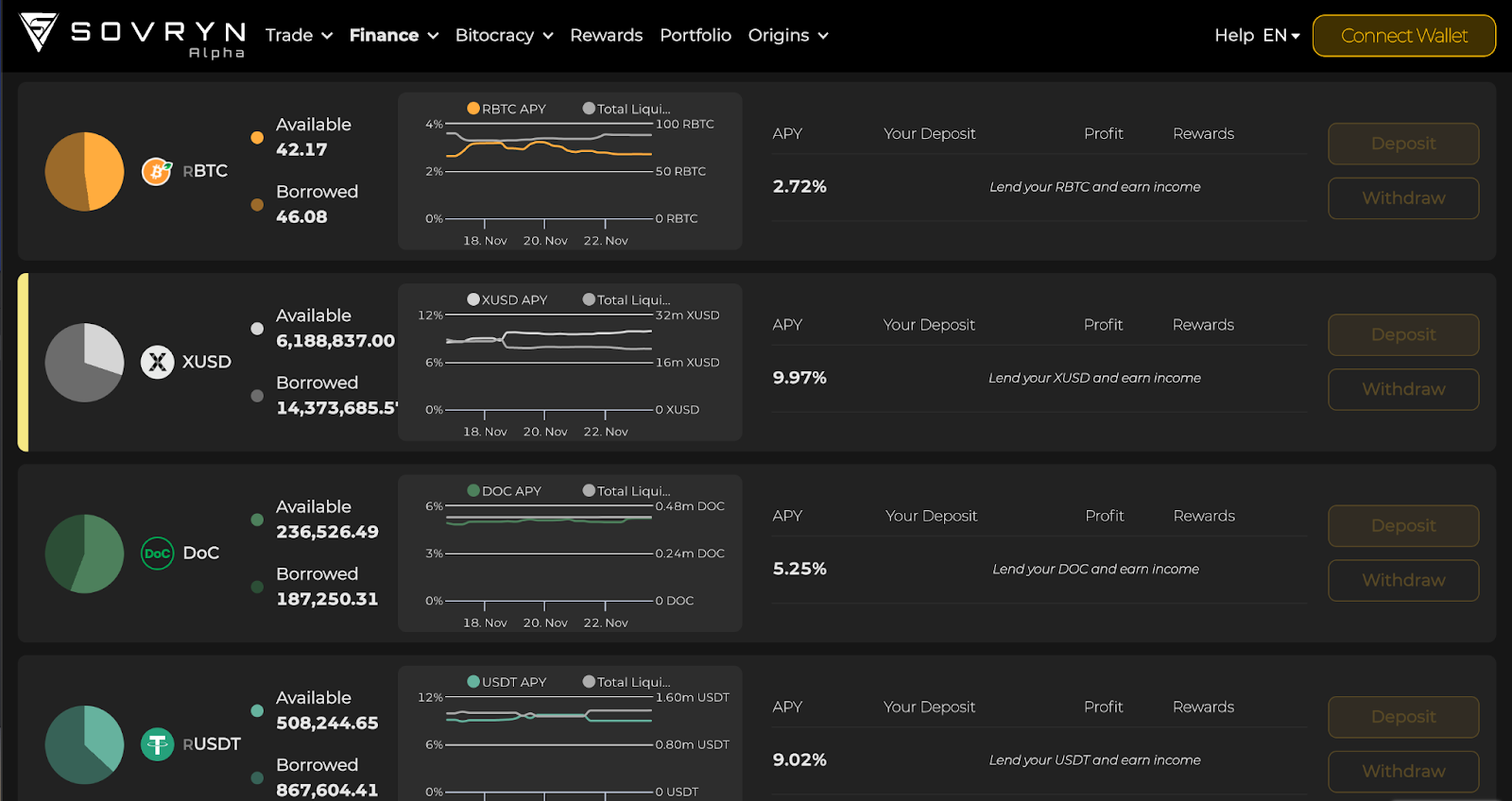Toggle Total Liquidity series in DOC chart

click(627, 490)
